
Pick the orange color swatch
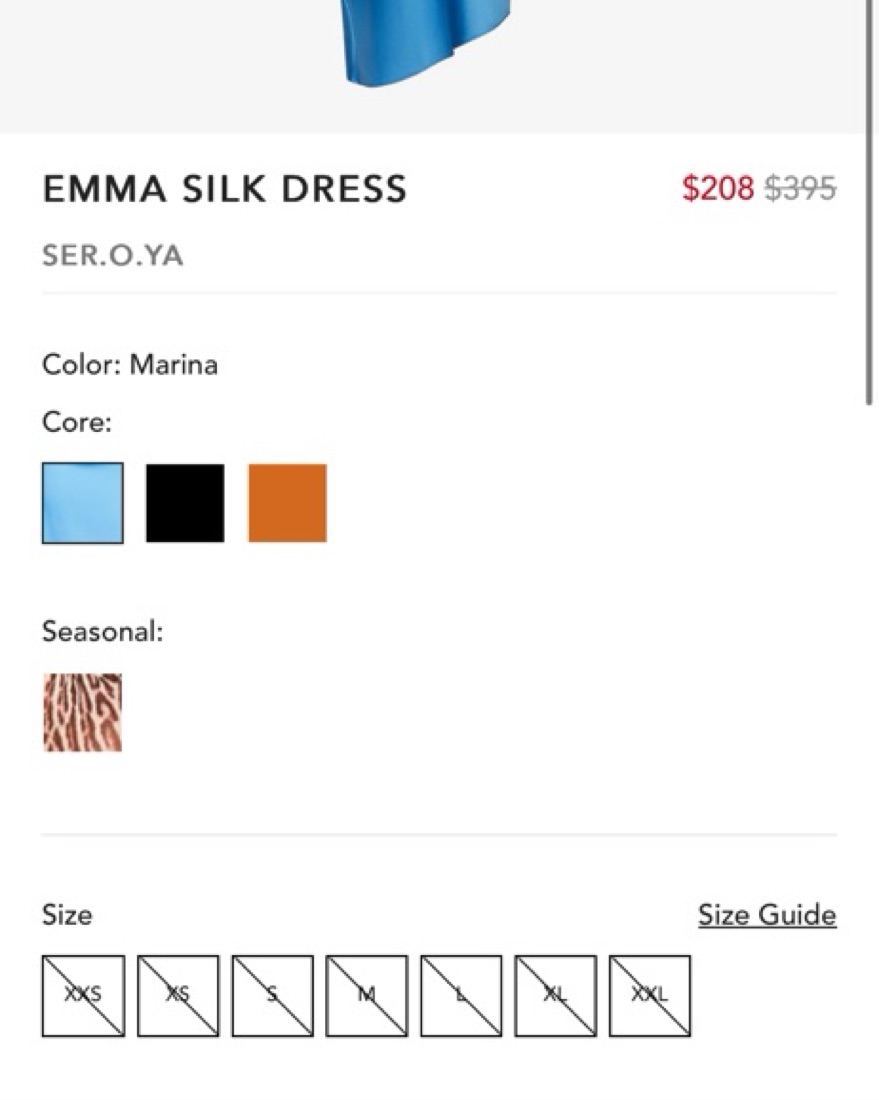click(288, 503)
